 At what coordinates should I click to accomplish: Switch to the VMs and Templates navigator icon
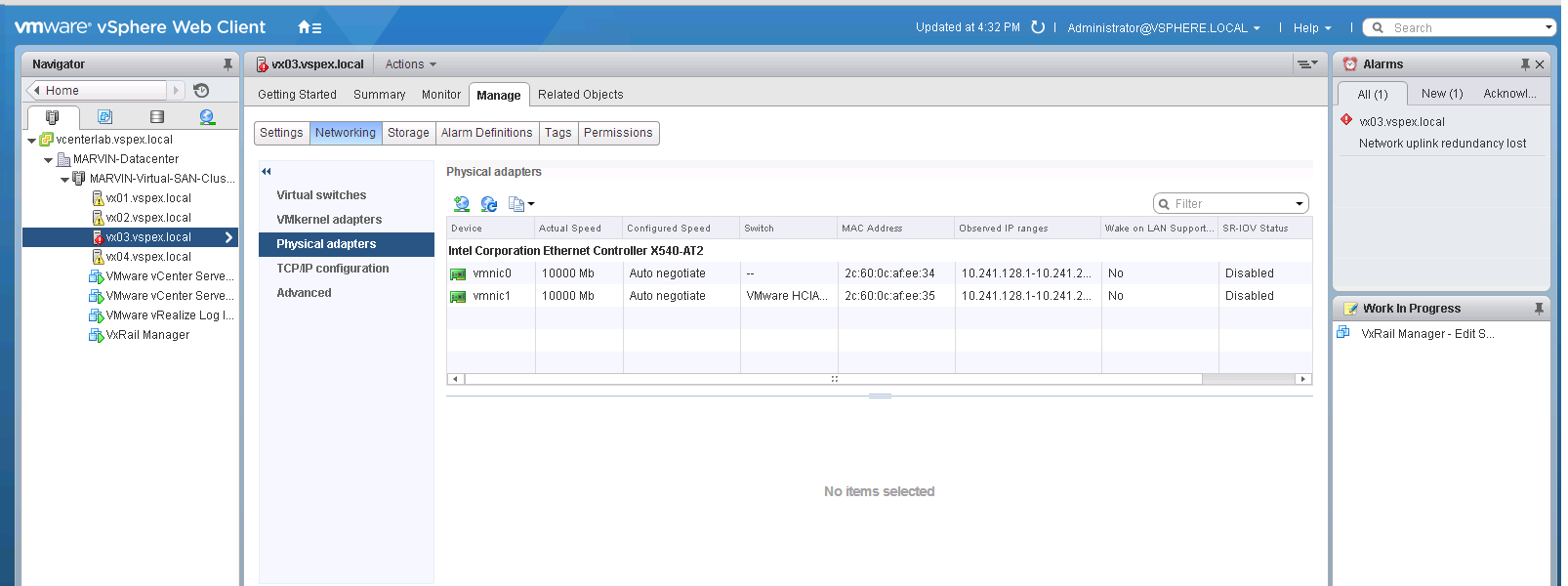[x=104, y=117]
